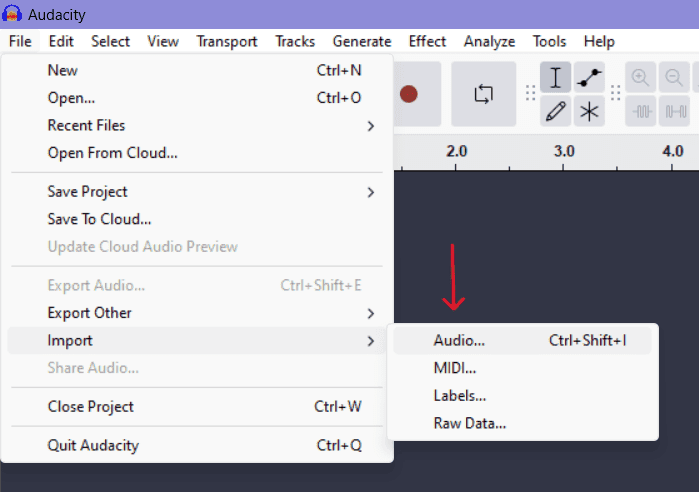The image size is (699, 492).
Task: Select the Draw pencil tool
Action: [x=555, y=111]
